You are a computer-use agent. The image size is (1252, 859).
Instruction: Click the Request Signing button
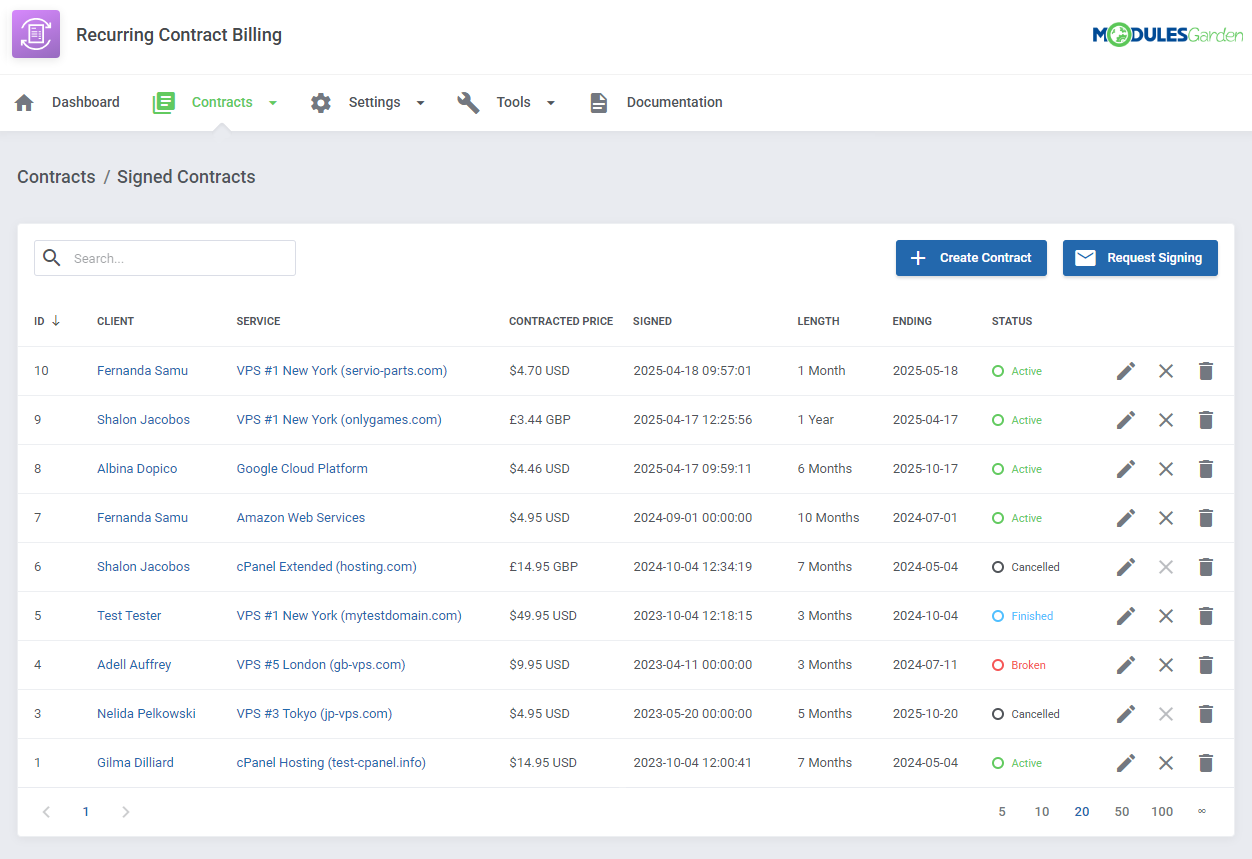1140,258
